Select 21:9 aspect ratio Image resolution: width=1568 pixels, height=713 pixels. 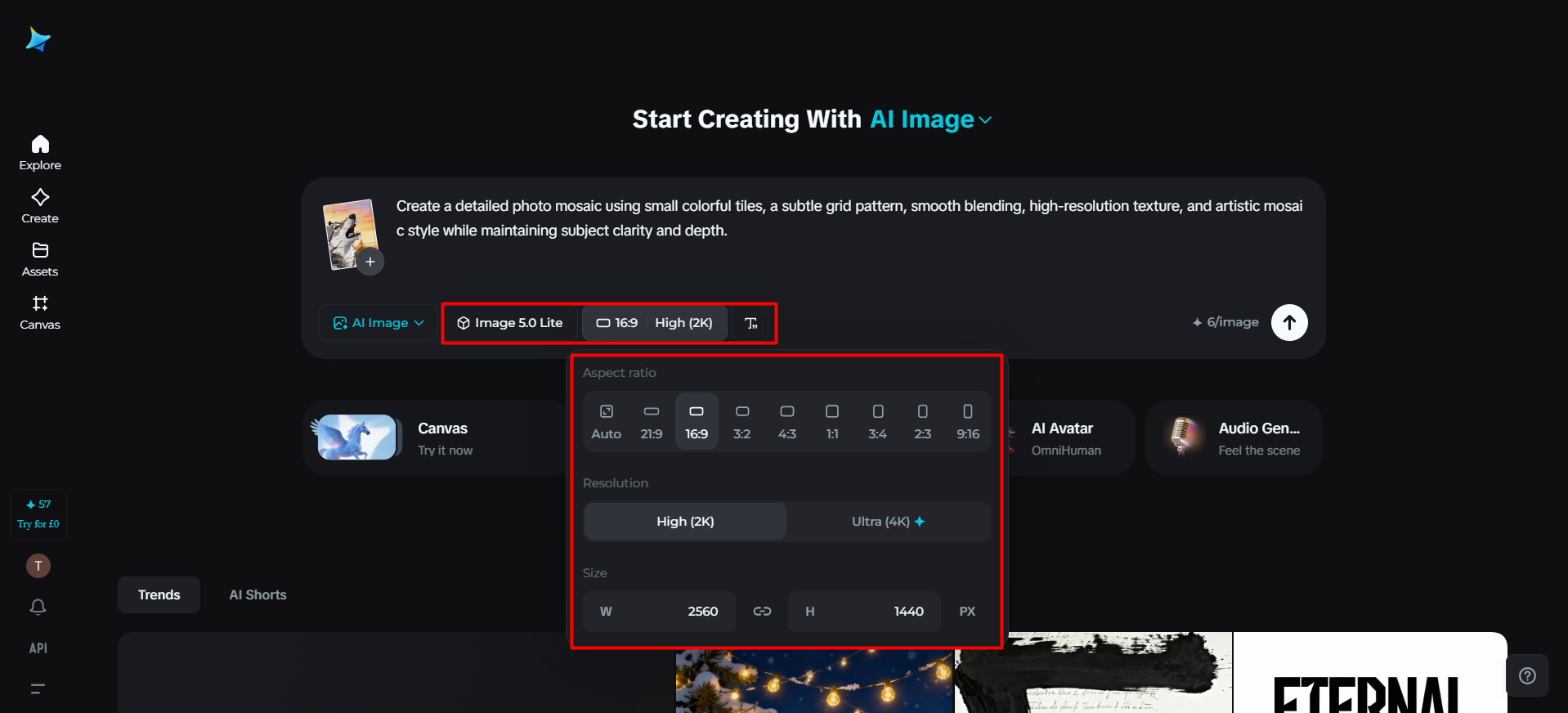pyautogui.click(x=652, y=421)
